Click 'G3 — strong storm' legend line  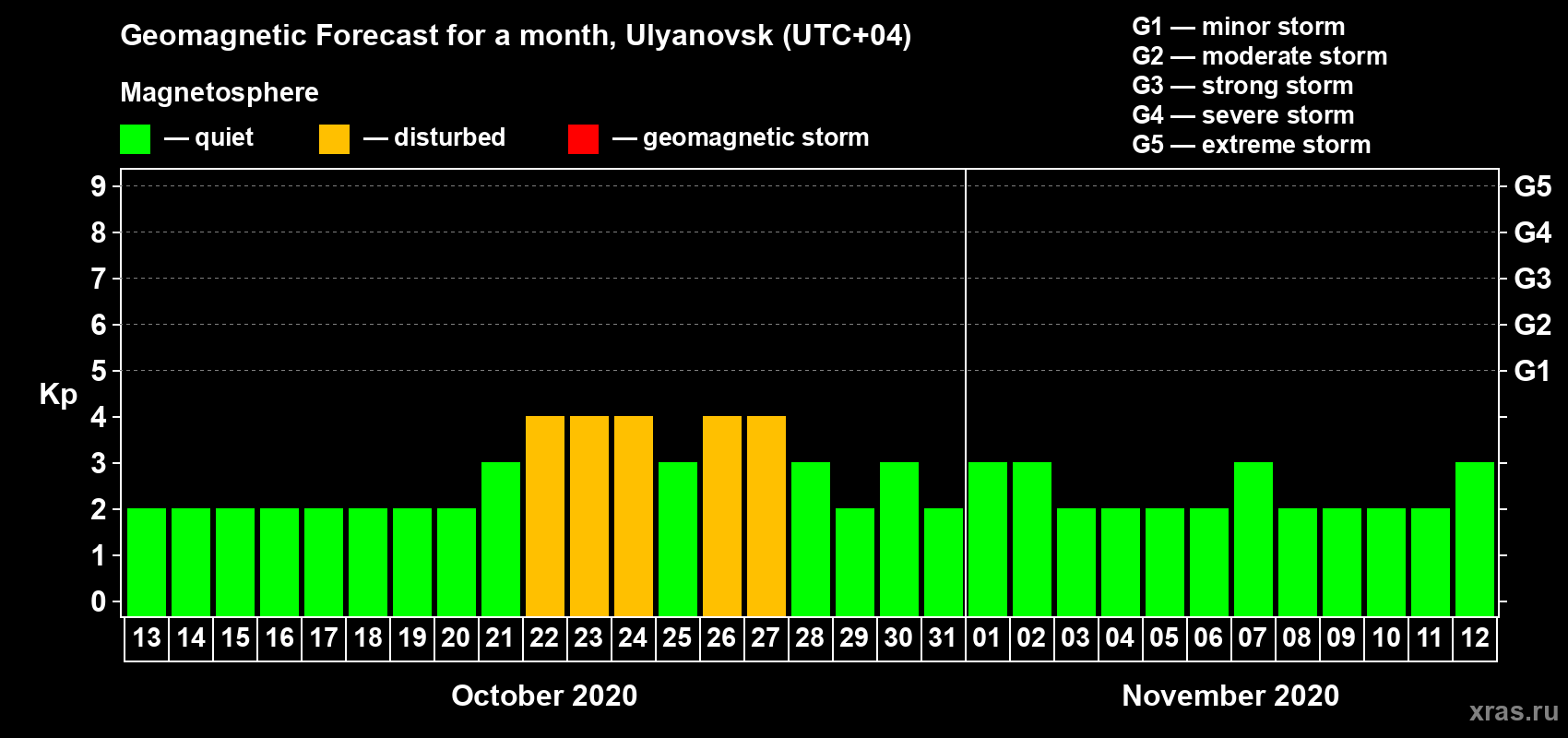point(1242,85)
